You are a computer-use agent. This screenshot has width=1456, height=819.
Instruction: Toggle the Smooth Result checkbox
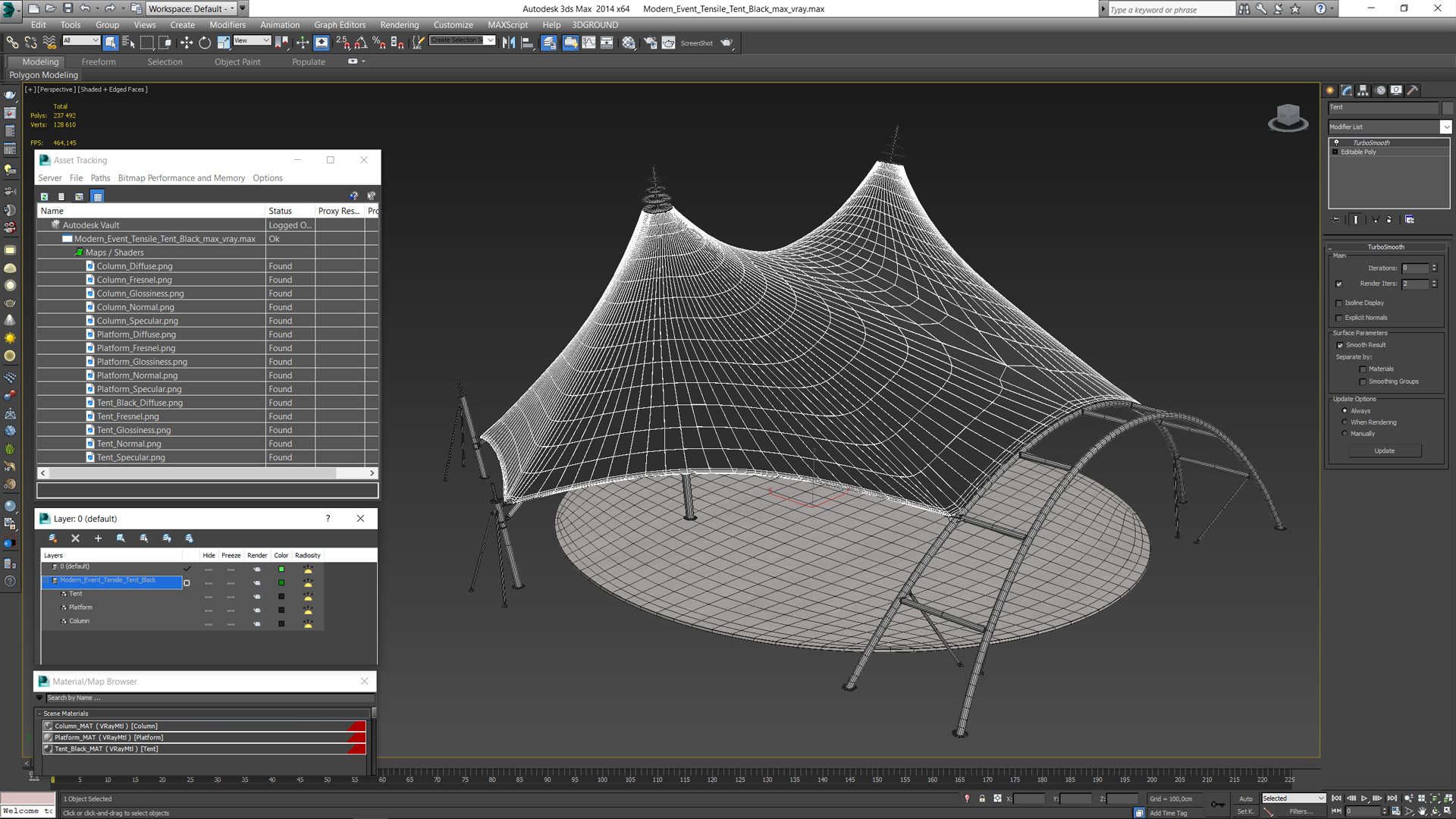[1340, 345]
